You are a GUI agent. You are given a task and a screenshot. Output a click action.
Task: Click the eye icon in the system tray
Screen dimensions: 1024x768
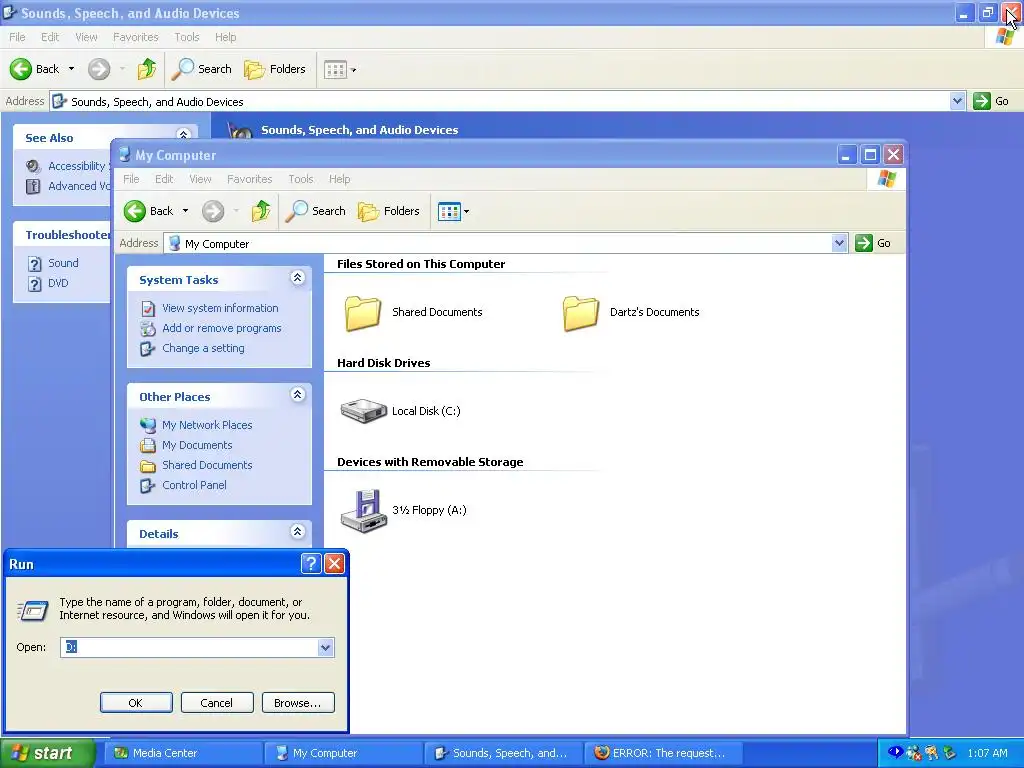pos(895,752)
